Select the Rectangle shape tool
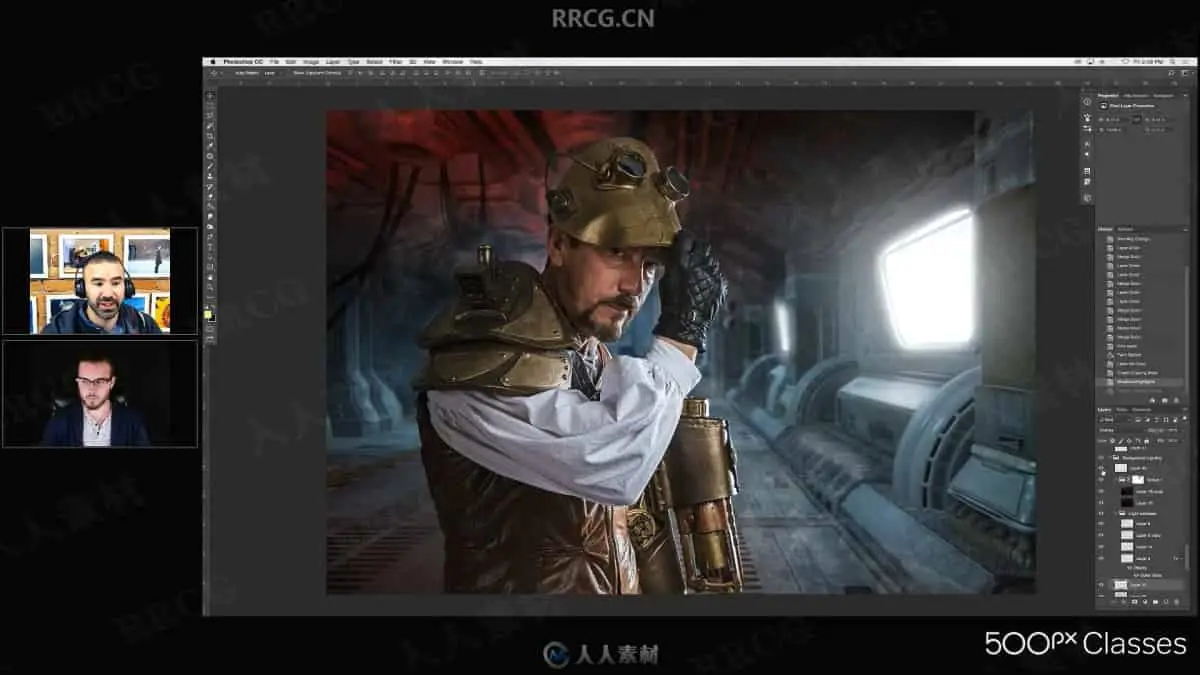The width and height of the screenshot is (1200, 675). coord(210,268)
